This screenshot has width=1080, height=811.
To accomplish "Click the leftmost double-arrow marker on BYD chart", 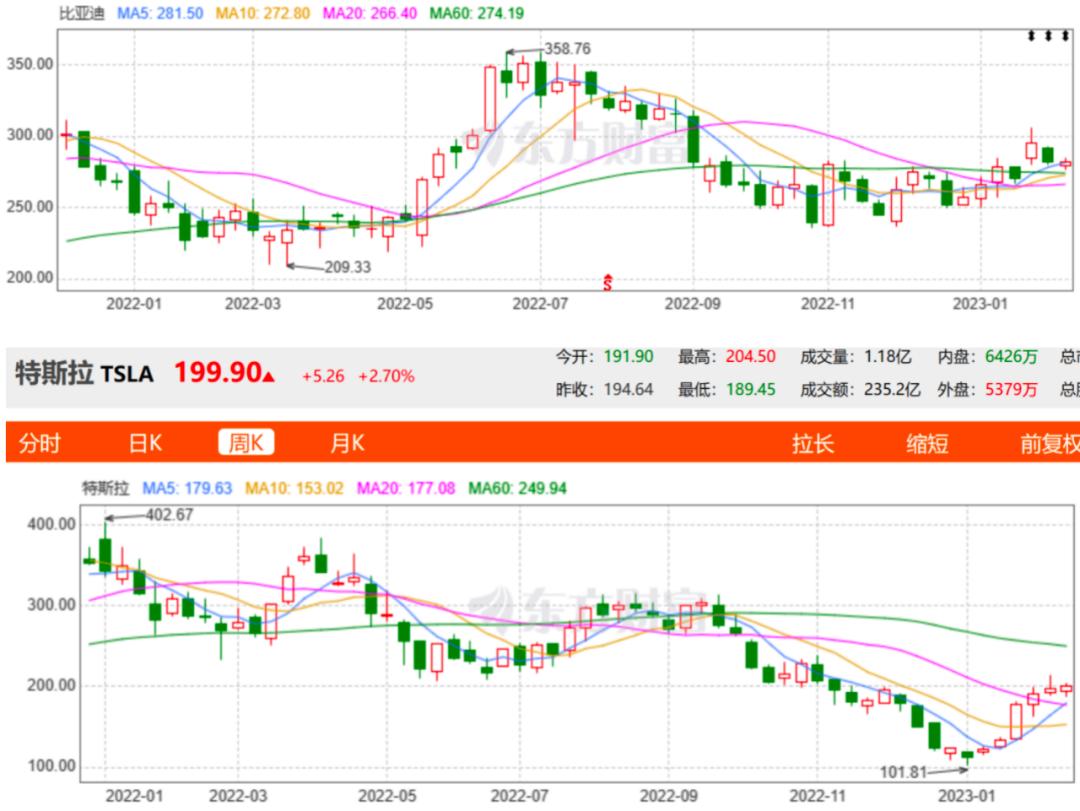I will point(1031,35).
